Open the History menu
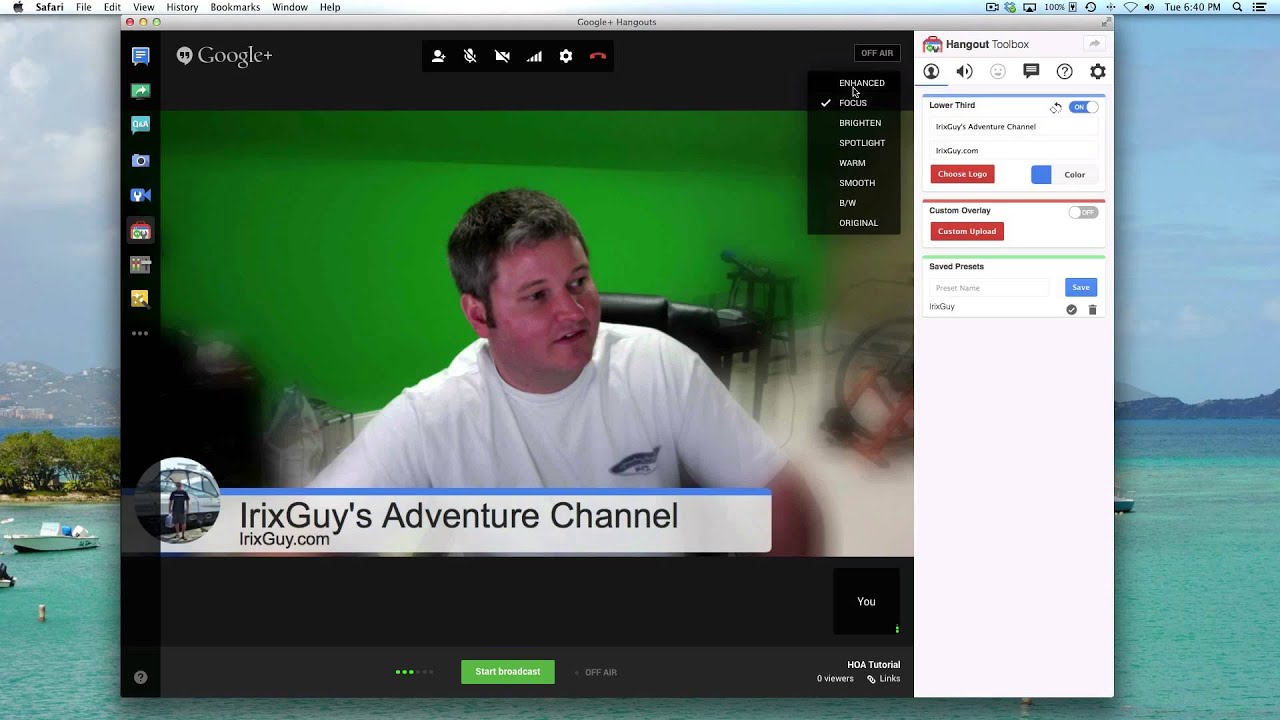Viewport: 1280px width, 720px height. [182, 7]
